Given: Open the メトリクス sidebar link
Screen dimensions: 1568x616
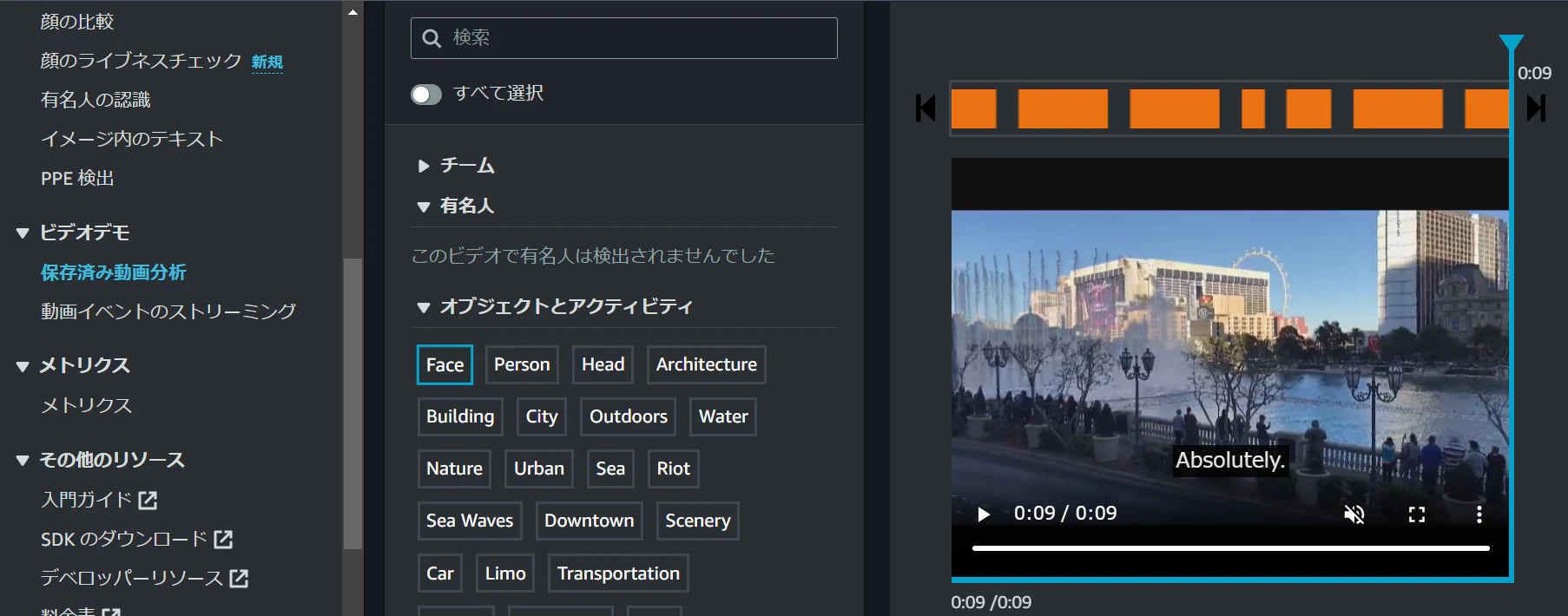Looking at the screenshot, I should click(x=87, y=405).
